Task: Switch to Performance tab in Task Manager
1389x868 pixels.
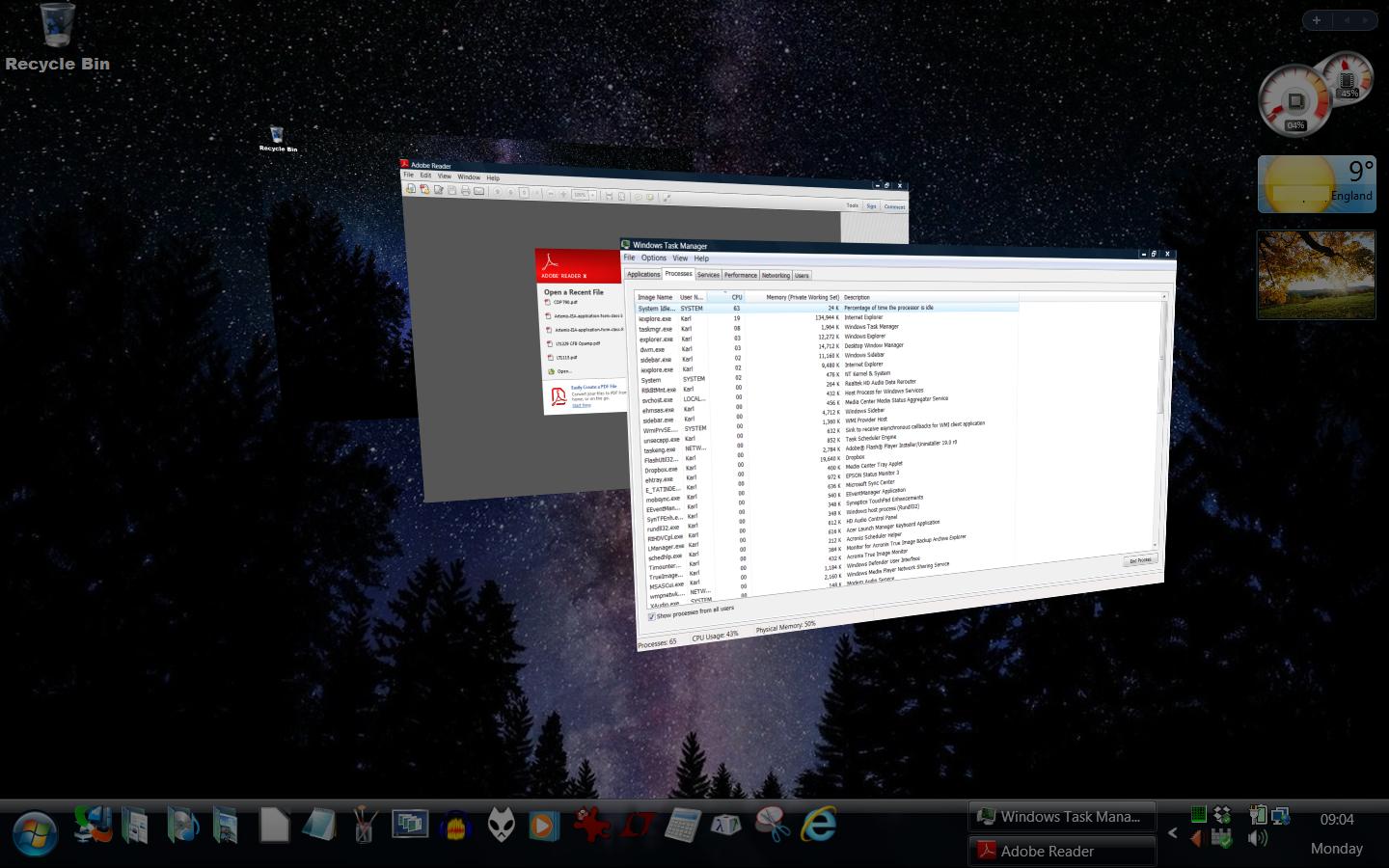Action: [741, 275]
